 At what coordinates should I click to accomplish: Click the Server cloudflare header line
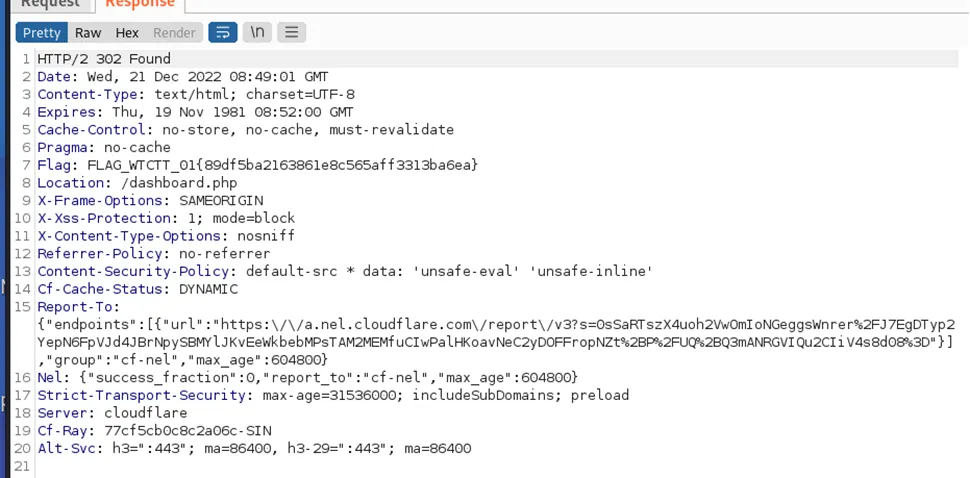click(x=112, y=412)
